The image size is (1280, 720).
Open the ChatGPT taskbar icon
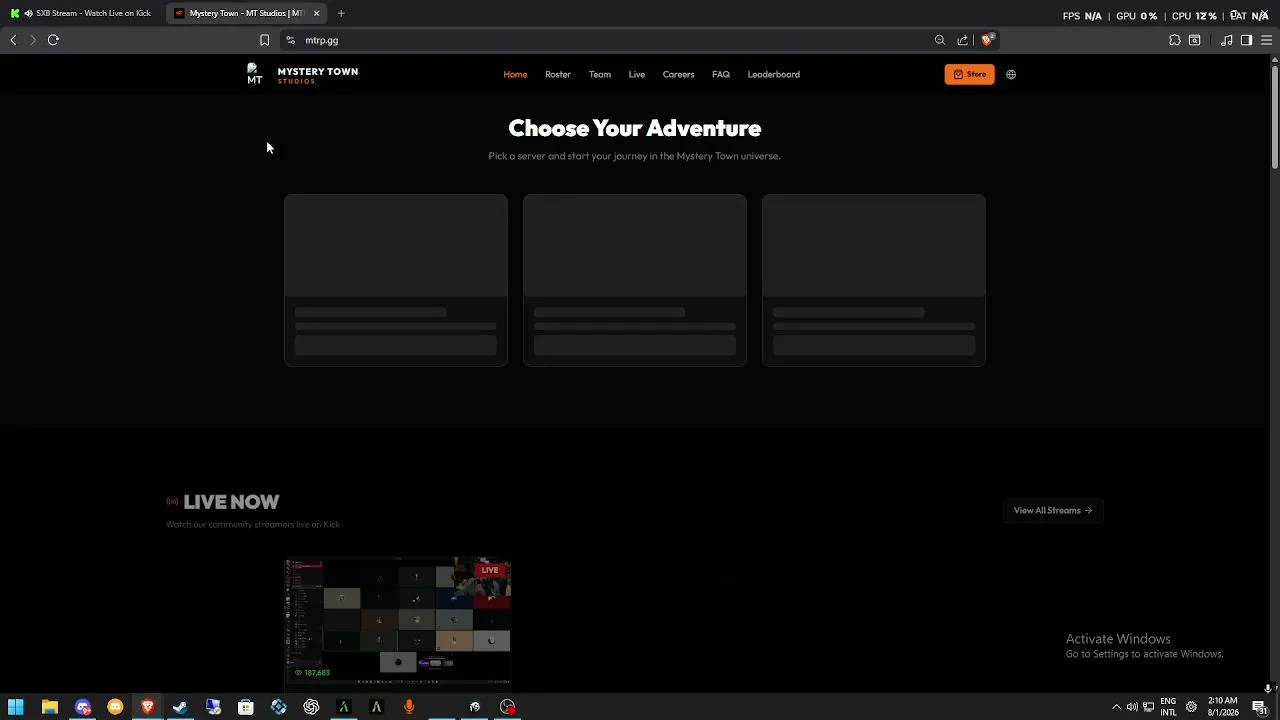point(311,707)
